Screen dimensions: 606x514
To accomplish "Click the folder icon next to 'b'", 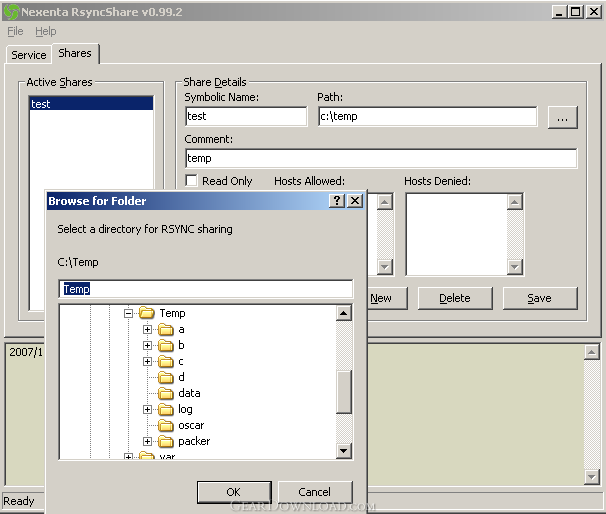I will [166, 346].
